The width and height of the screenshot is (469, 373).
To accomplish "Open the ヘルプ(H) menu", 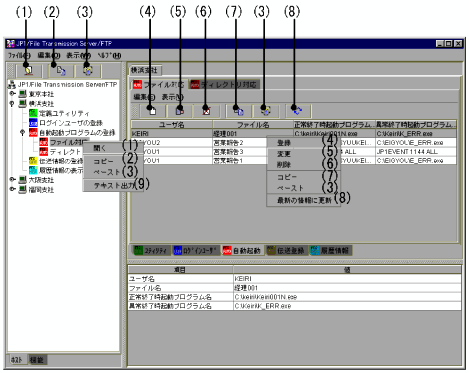I will [x=109, y=55].
